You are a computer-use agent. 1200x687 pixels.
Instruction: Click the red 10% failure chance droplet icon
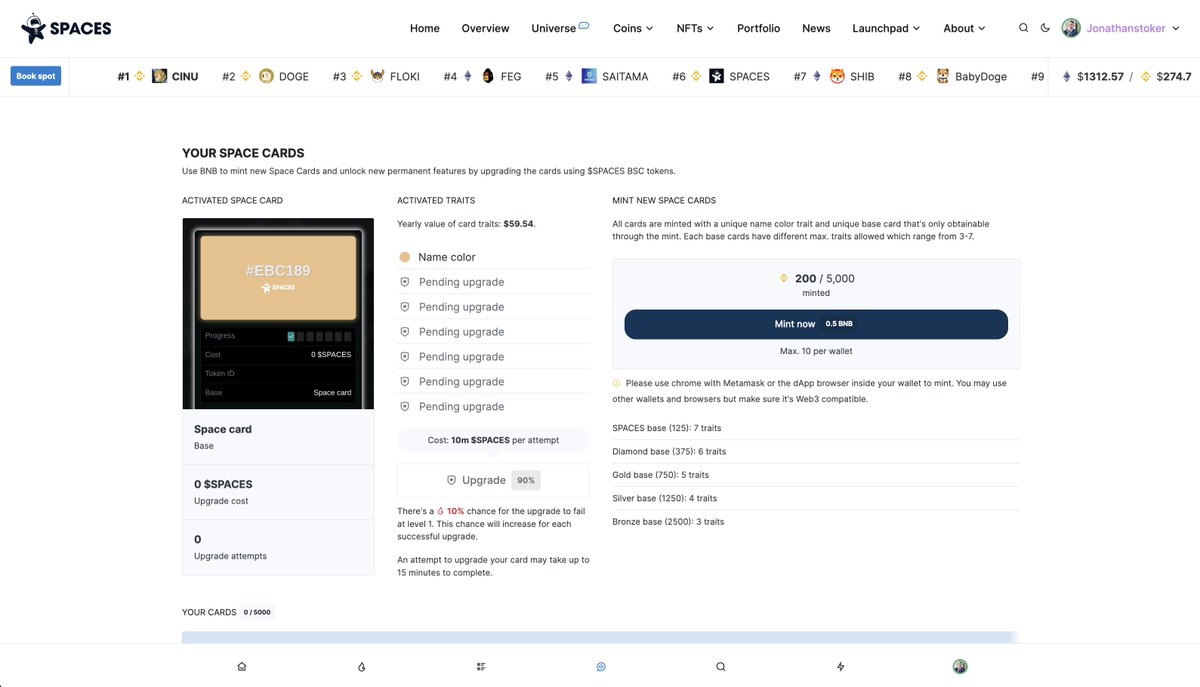click(x=440, y=511)
